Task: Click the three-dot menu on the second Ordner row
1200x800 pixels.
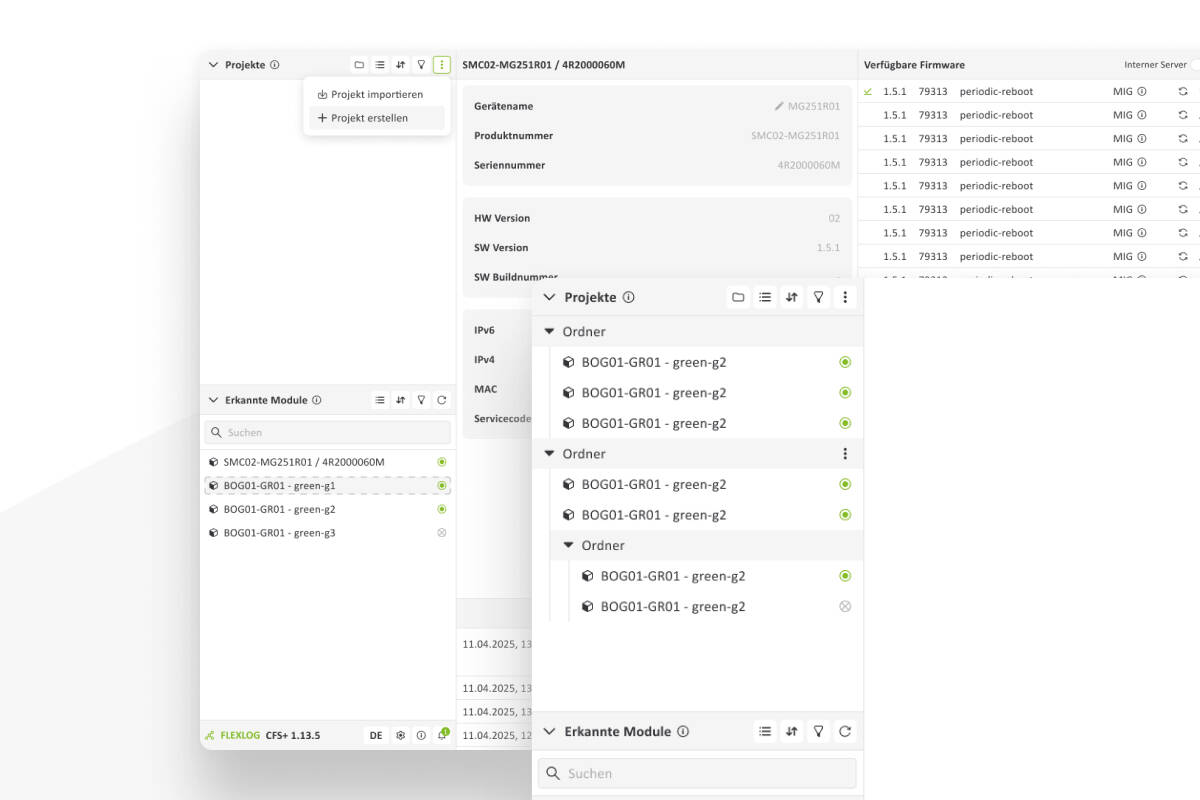Action: pyautogui.click(x=845, y=454)
